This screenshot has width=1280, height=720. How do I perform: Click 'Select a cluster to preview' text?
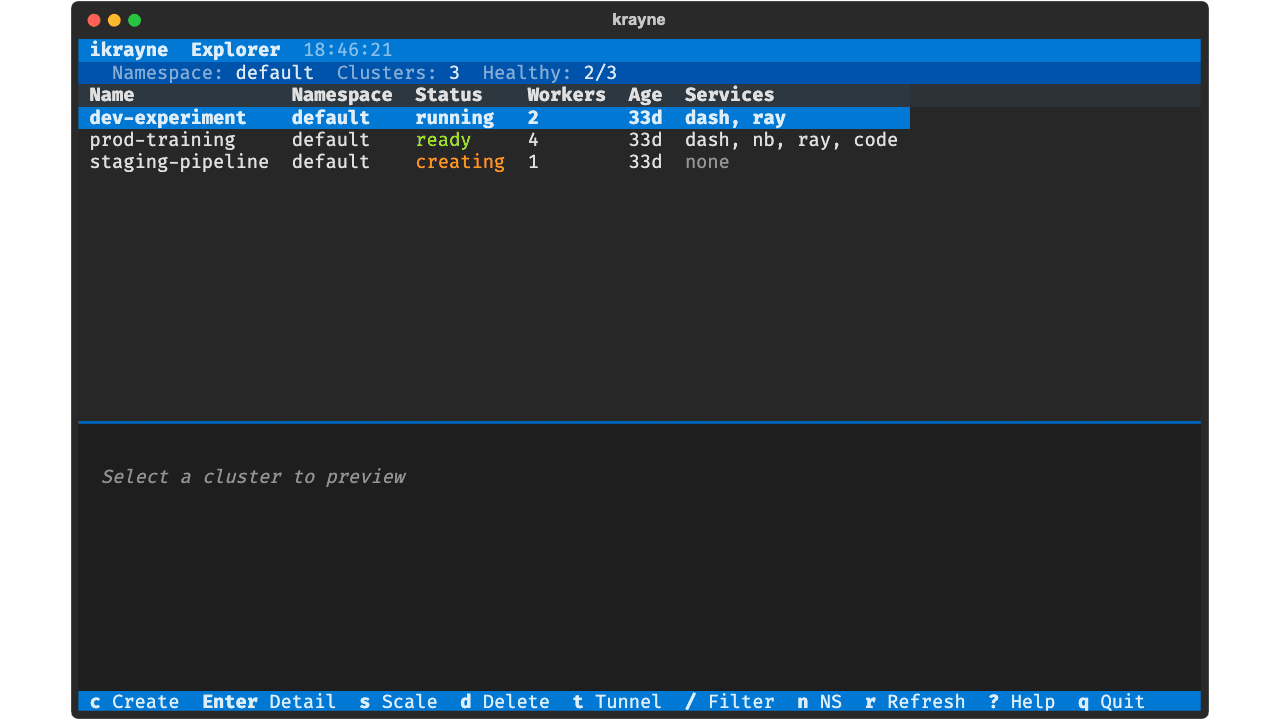(x=253, y=477)
